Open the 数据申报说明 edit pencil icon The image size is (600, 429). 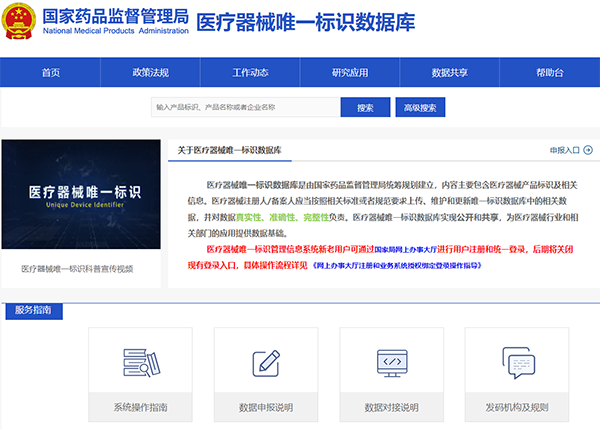pos(266,363)
